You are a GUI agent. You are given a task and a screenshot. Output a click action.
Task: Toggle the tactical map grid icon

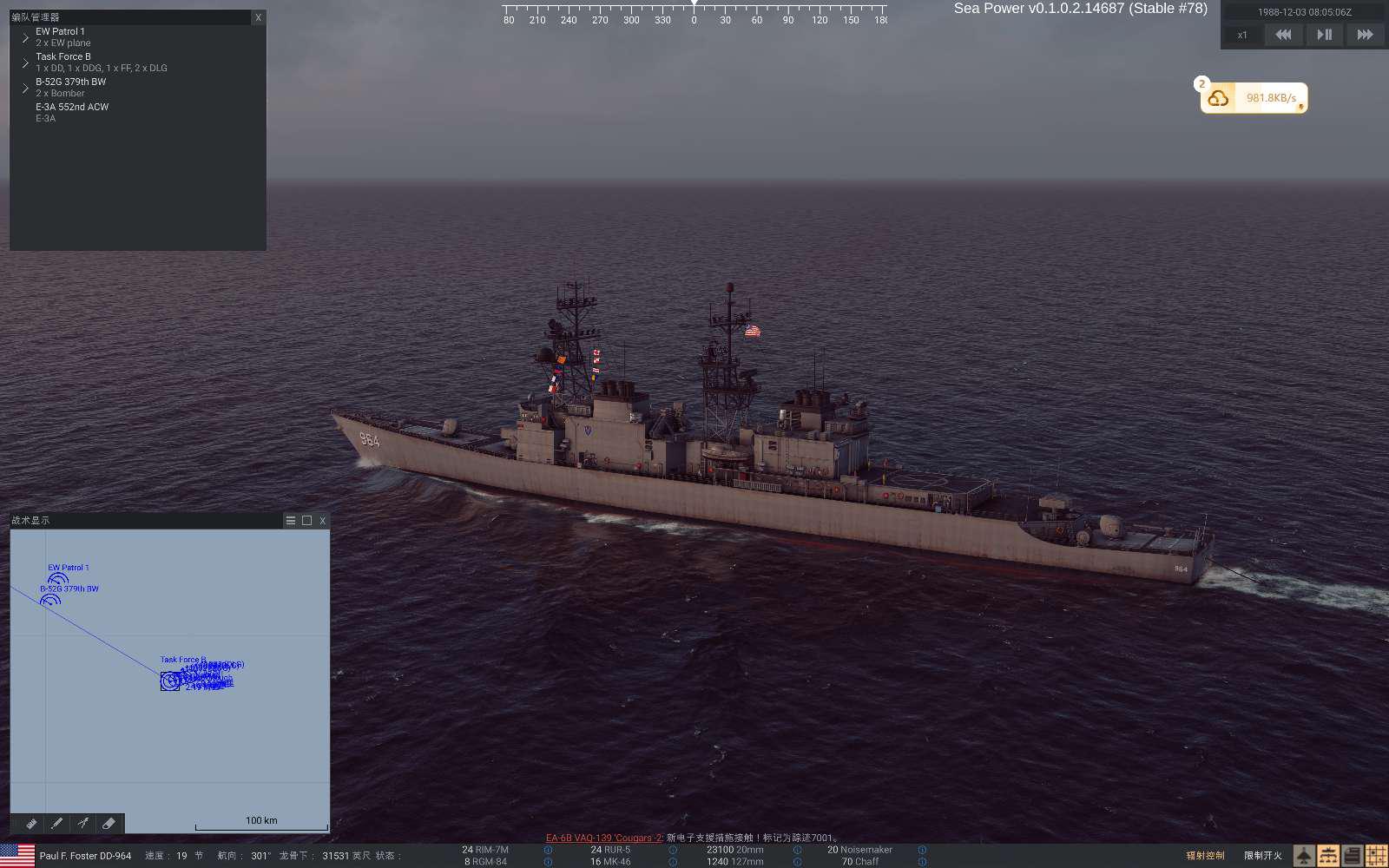(x=1377, y=856)
